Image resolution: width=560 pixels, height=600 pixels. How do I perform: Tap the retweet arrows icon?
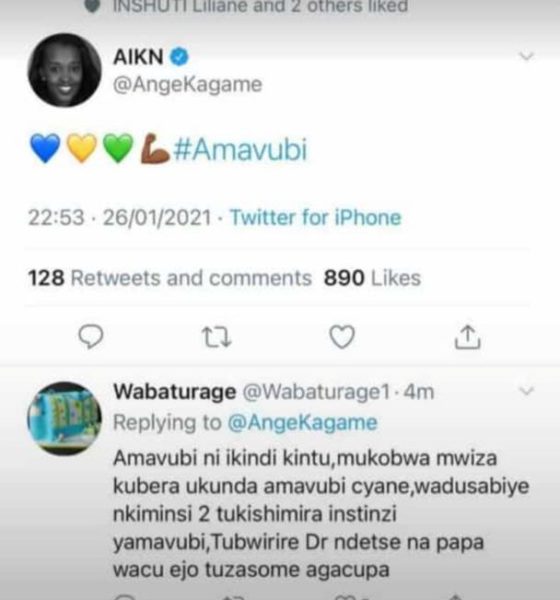click(x=216, y=337)
